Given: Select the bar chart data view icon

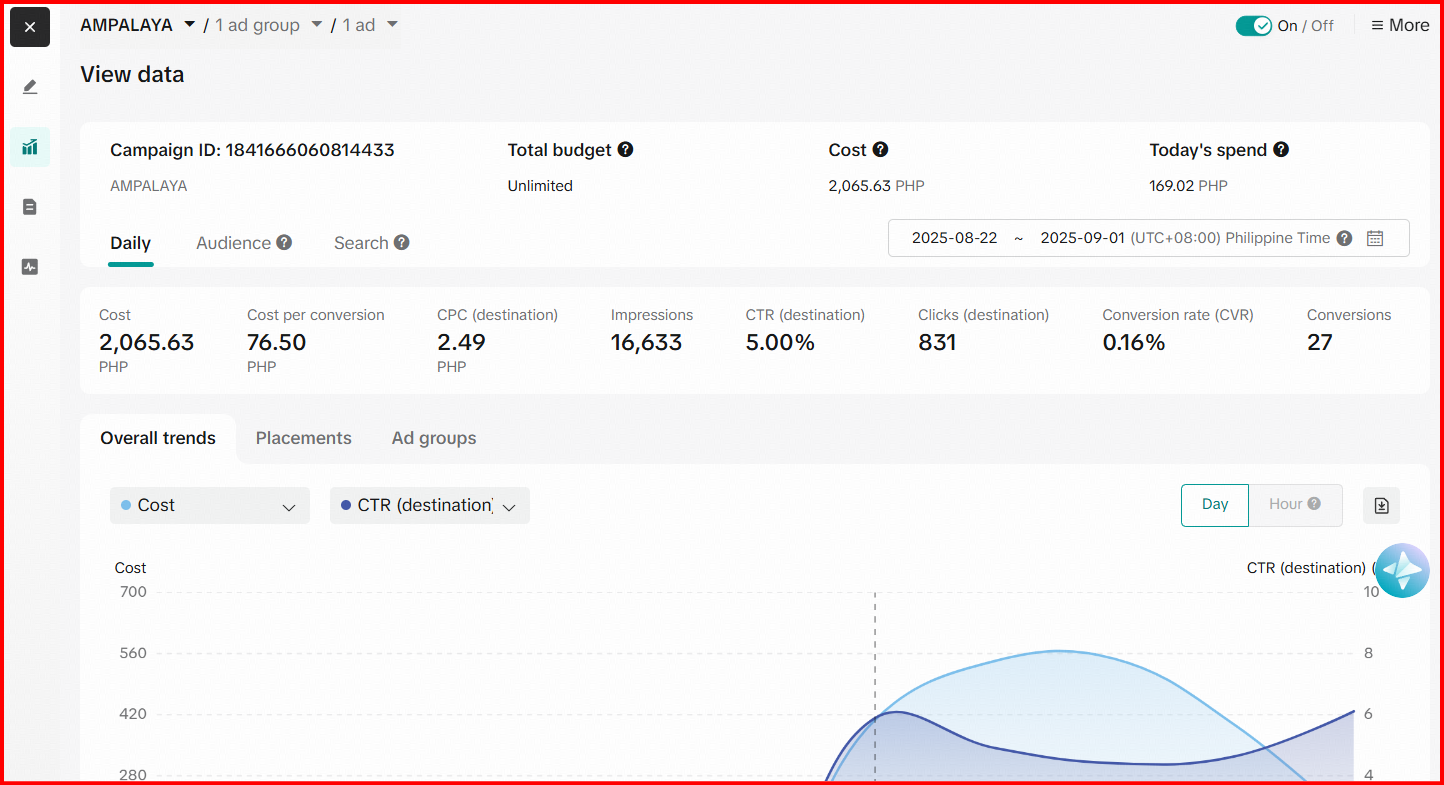Looking at the screenshot, I should tap(30, 147).
